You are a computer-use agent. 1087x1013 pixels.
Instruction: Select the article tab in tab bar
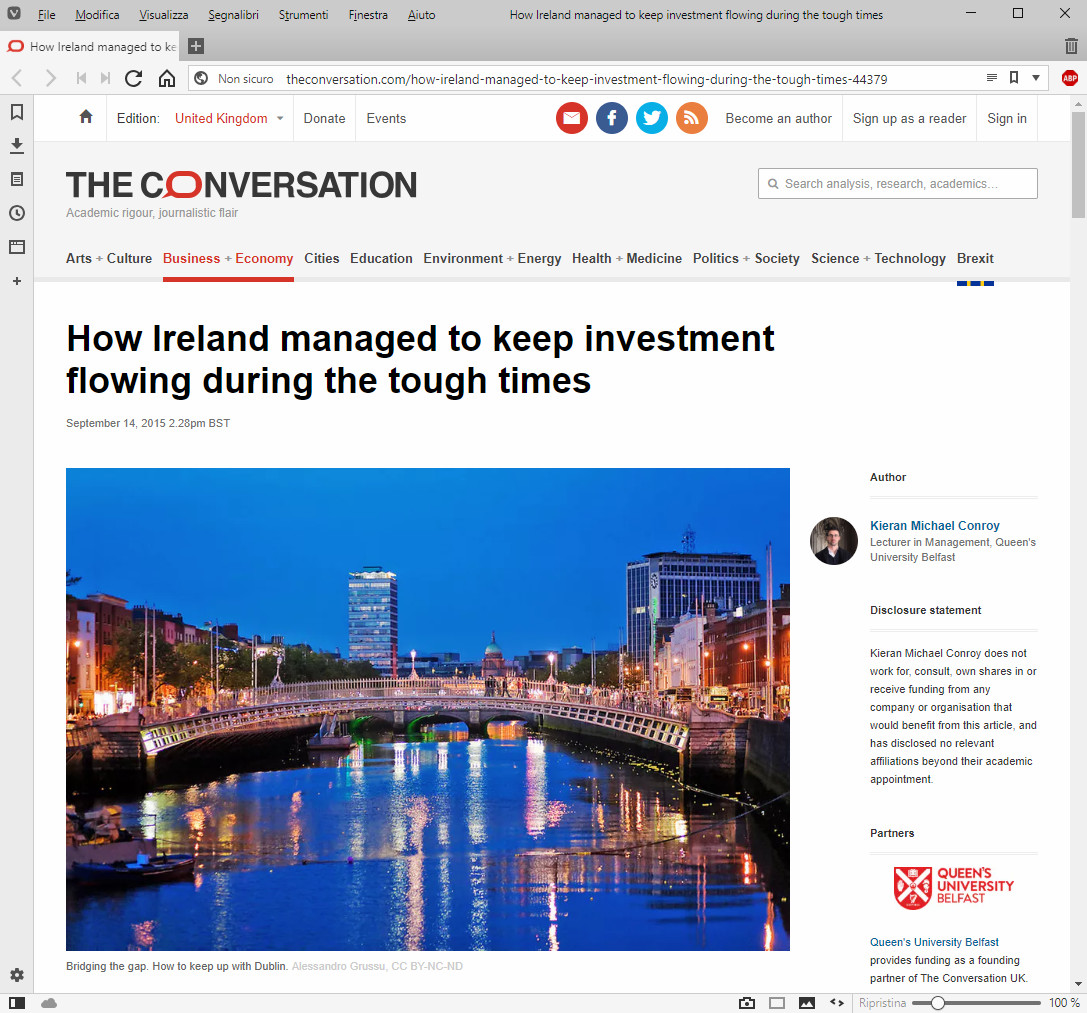click(92, 46)
